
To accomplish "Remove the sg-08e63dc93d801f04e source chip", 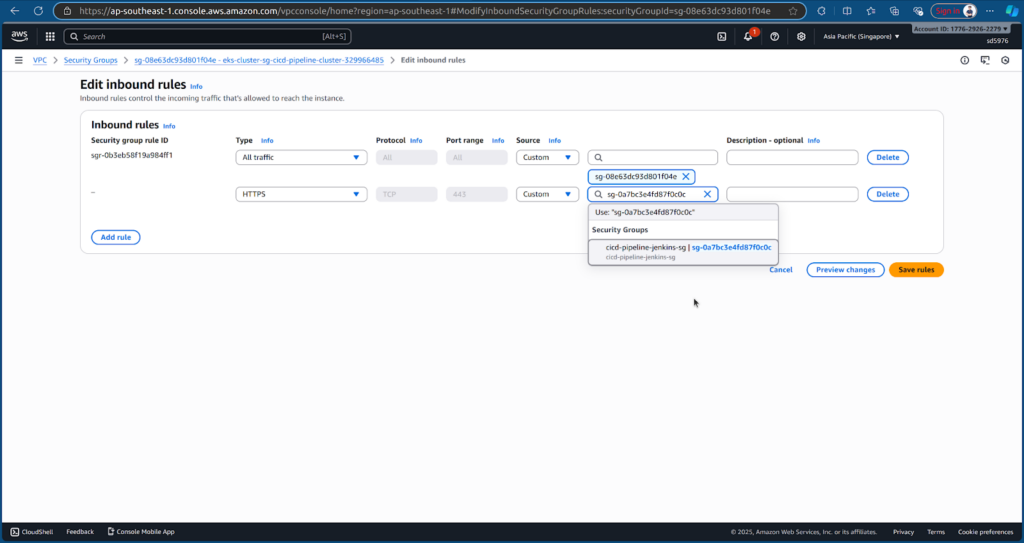I will [x=685, y=176].
